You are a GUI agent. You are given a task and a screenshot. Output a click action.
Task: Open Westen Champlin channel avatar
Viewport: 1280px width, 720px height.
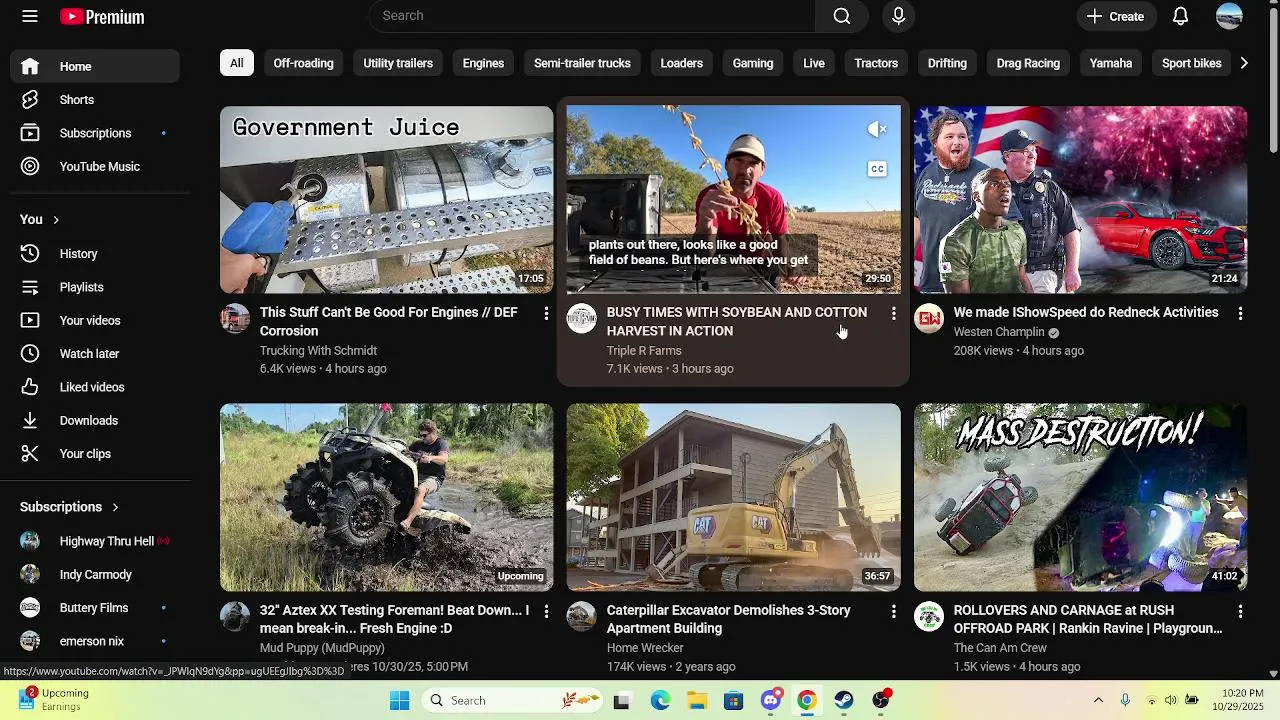pyautogui.click(x=929, y=318)
